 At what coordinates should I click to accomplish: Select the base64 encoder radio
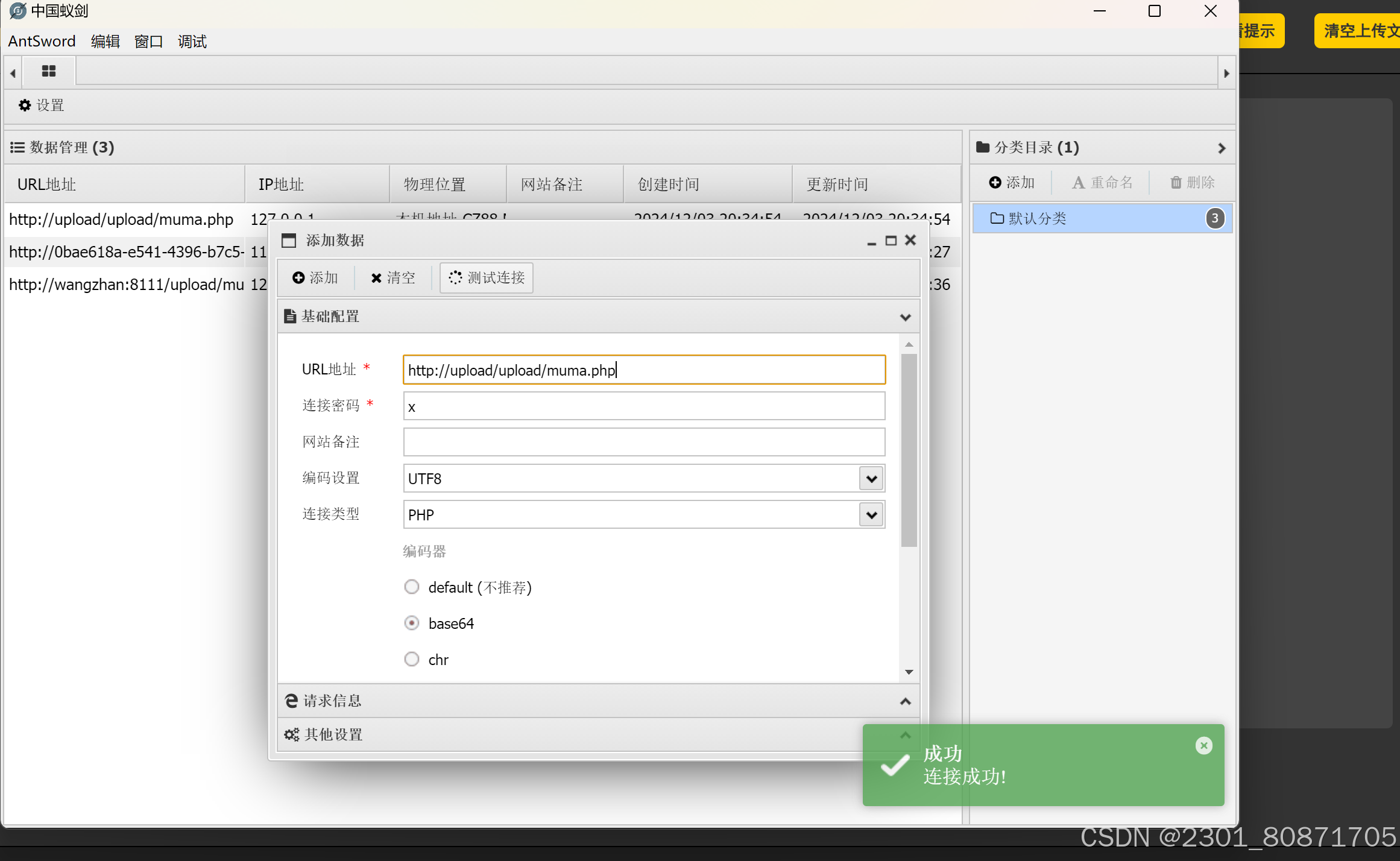[412, 623]
